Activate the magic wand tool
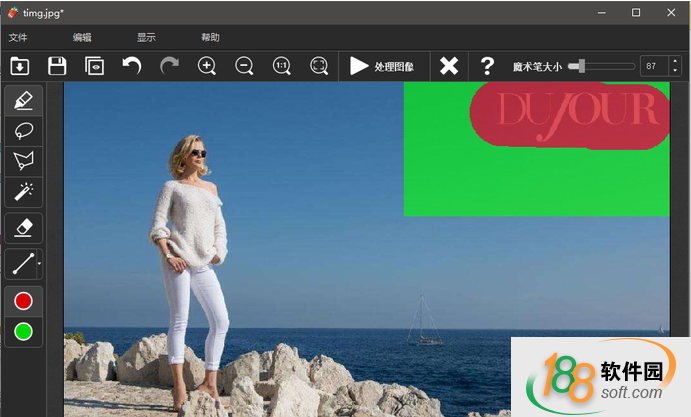Viewport: 691px width, 417px height. 24,190
